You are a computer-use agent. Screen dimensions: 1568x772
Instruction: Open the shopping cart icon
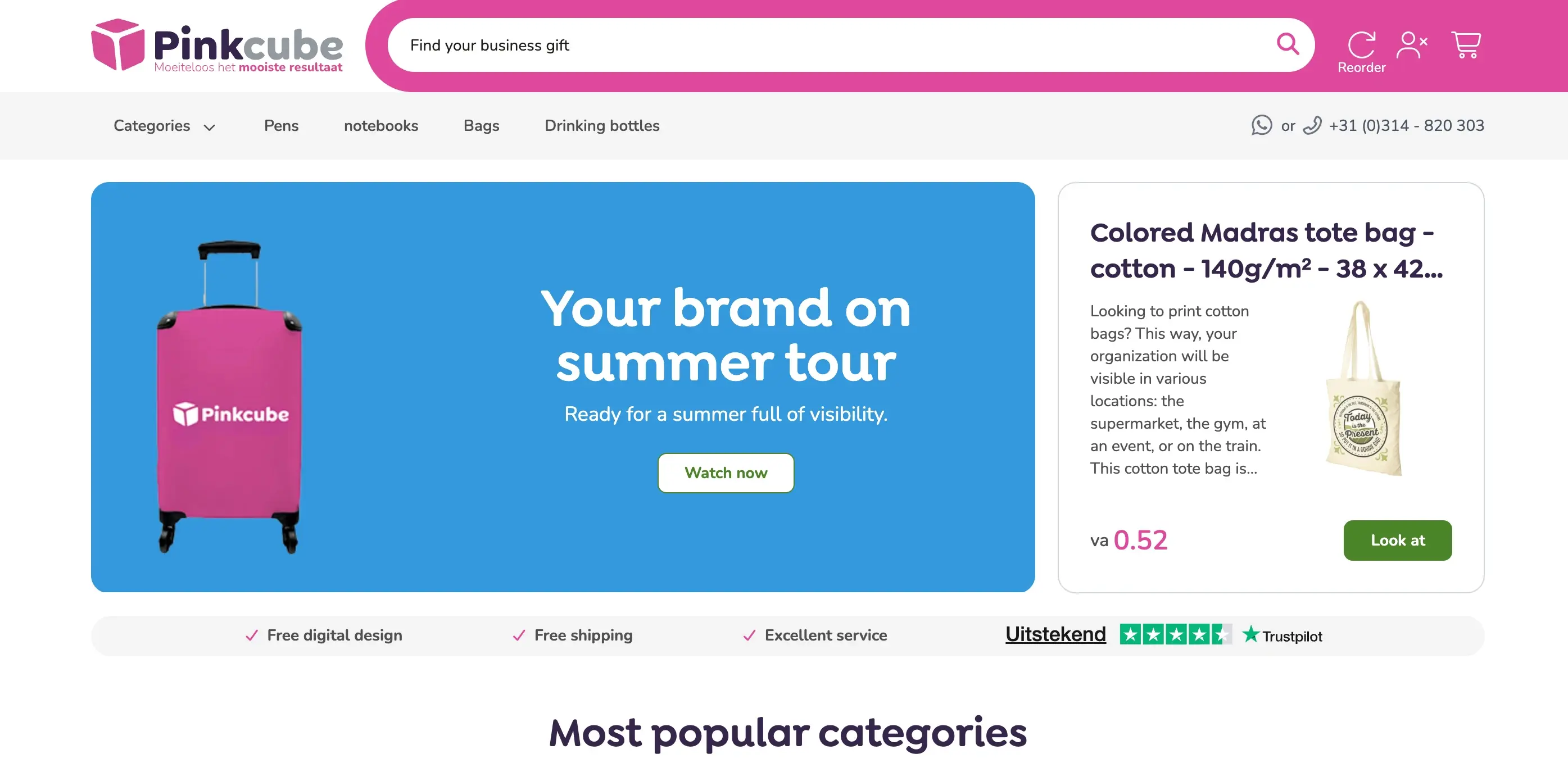pyautogui.click(x=1466, y=45)
